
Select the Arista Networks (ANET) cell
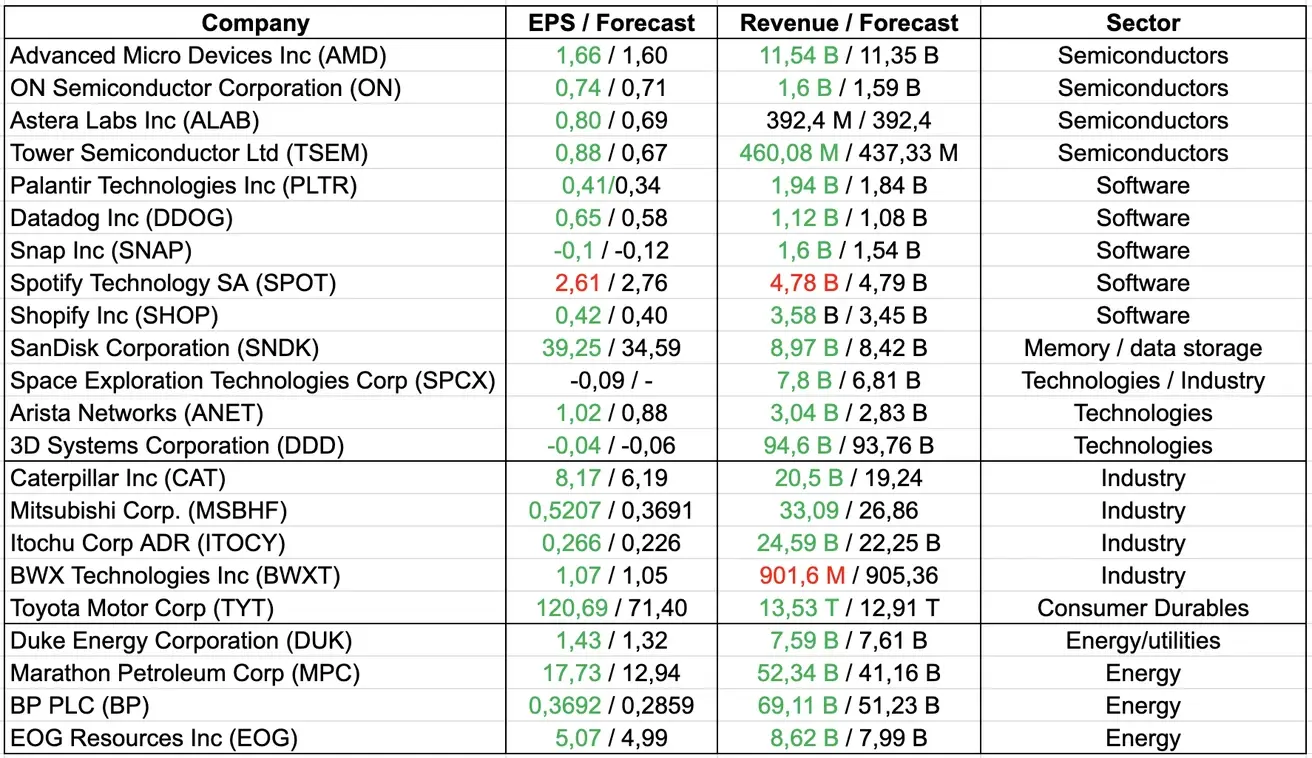point(256,413)
